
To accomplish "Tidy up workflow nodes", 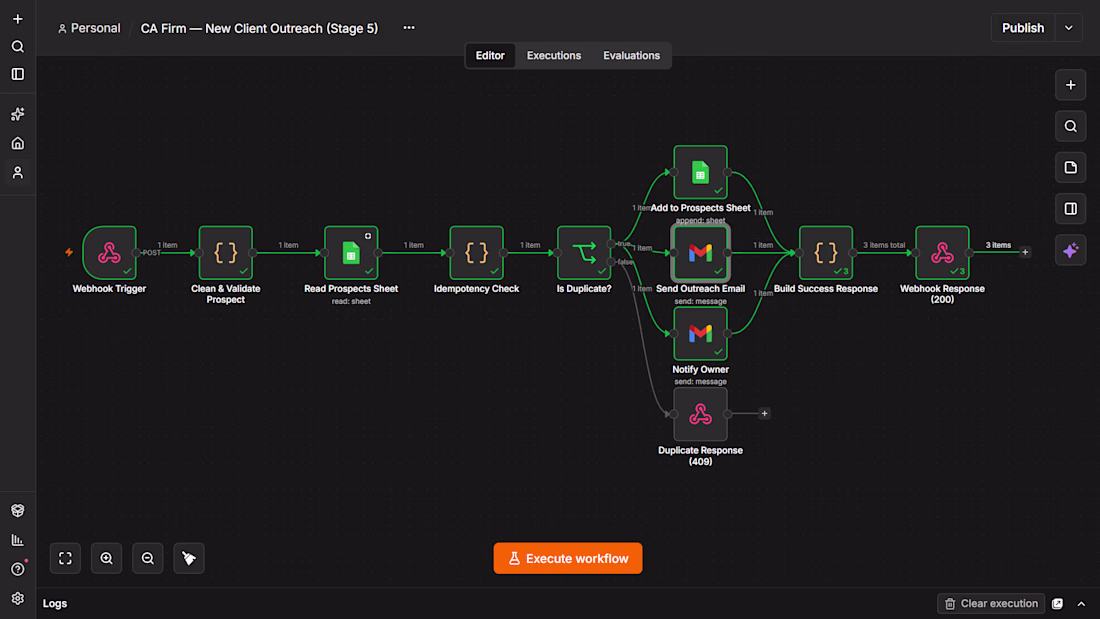I will [189, 559].
